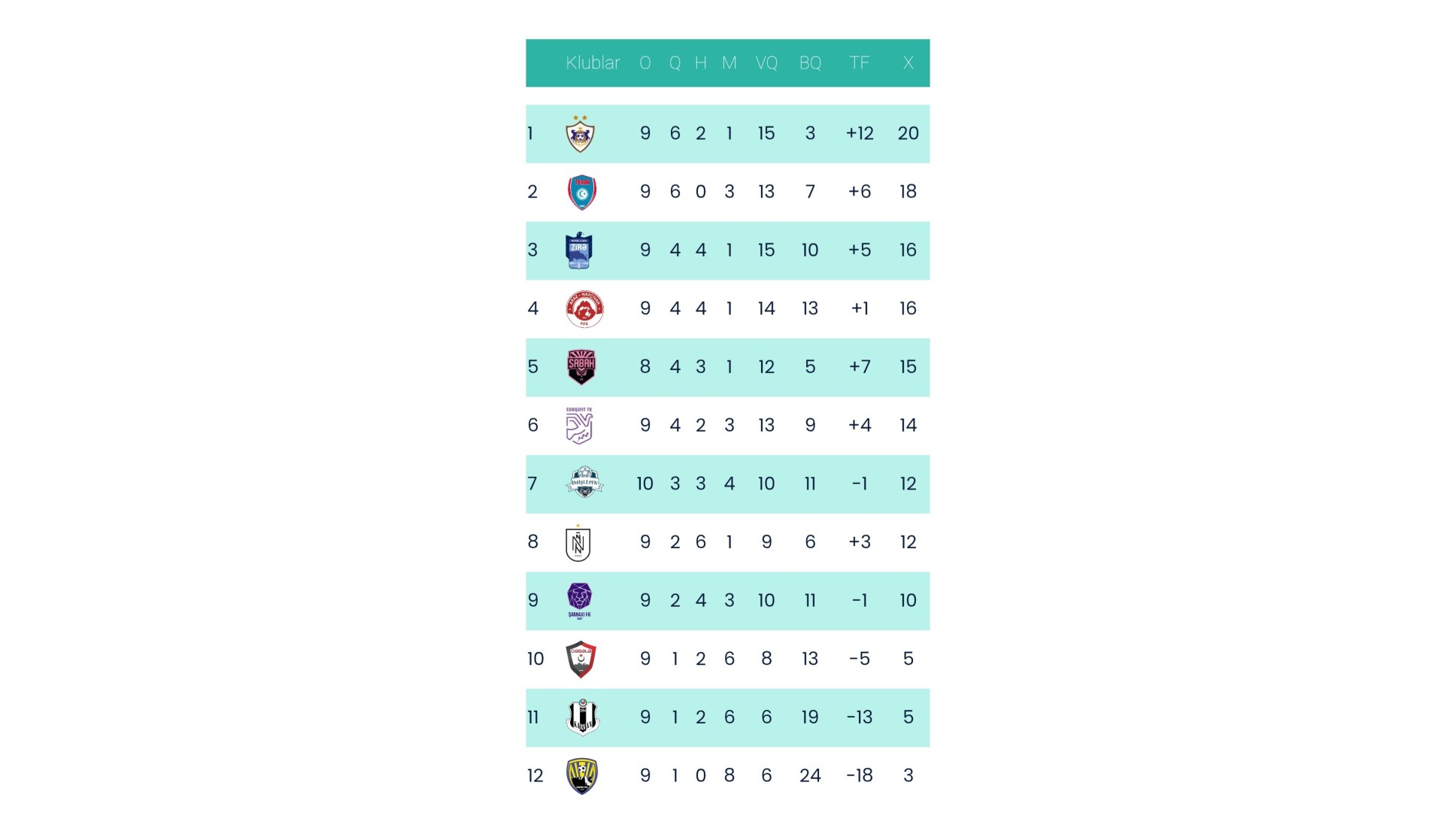1456x819 pixels.
Task: Click the Qarabağ crest in first place
Action: [x=580, y=134]
